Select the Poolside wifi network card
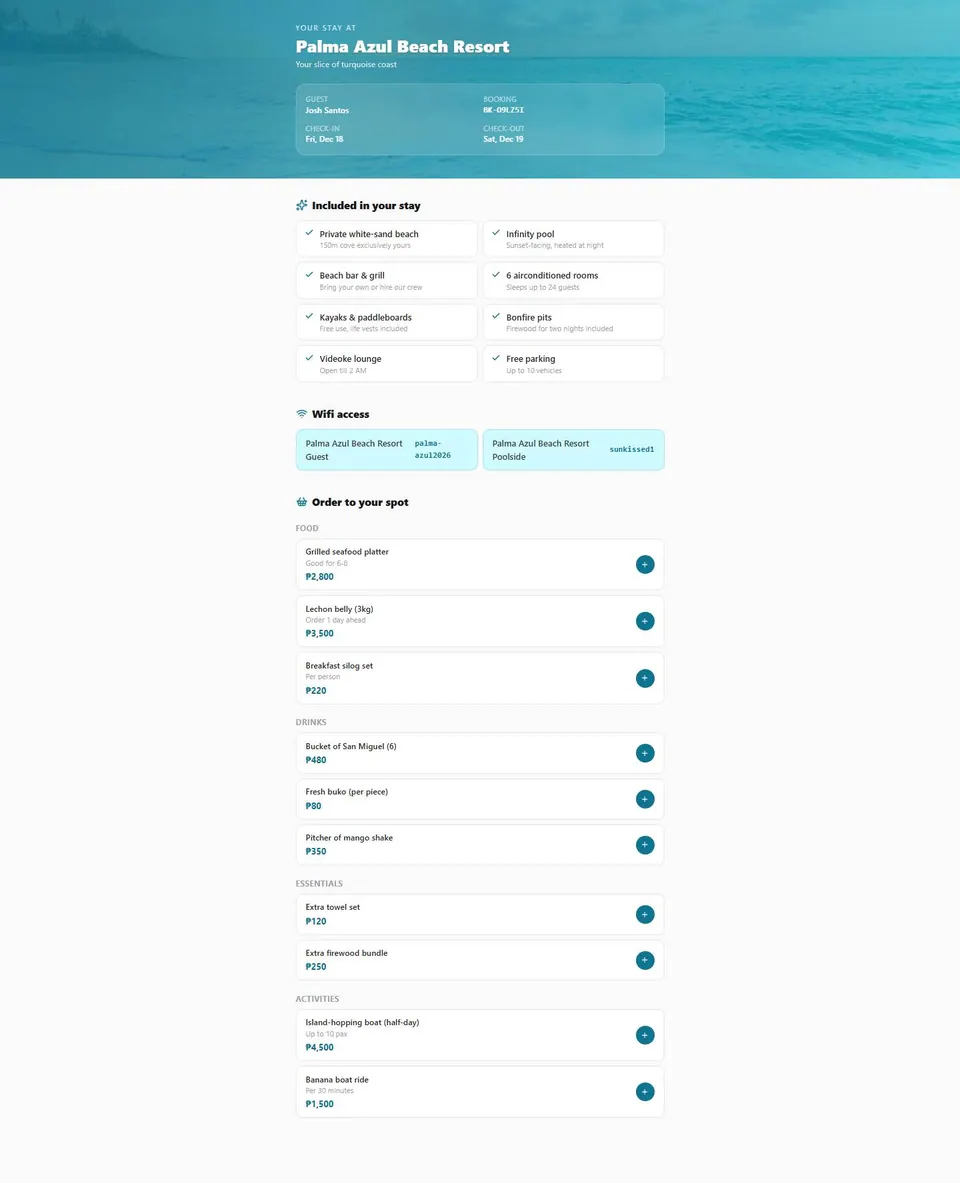The image size is (960, 1183). [x=574, y=450]
